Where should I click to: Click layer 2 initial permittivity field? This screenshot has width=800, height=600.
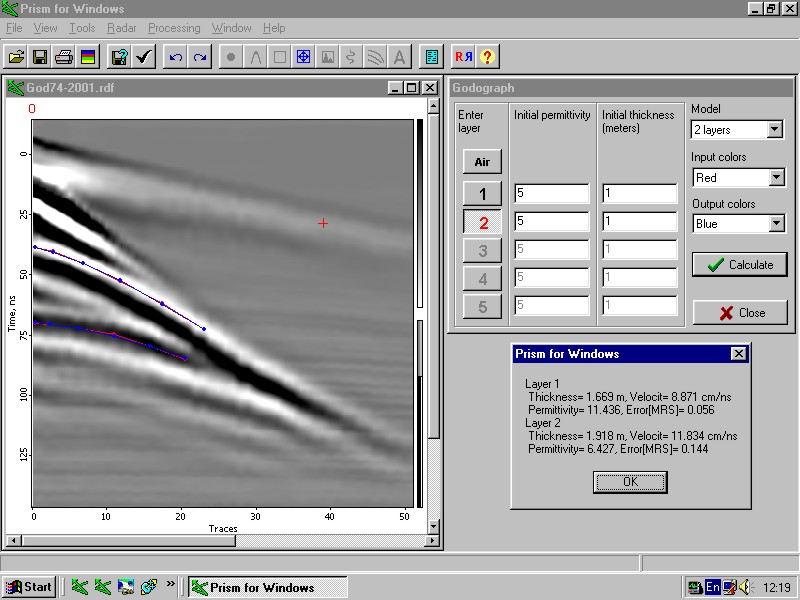click(x=552, y=221)
